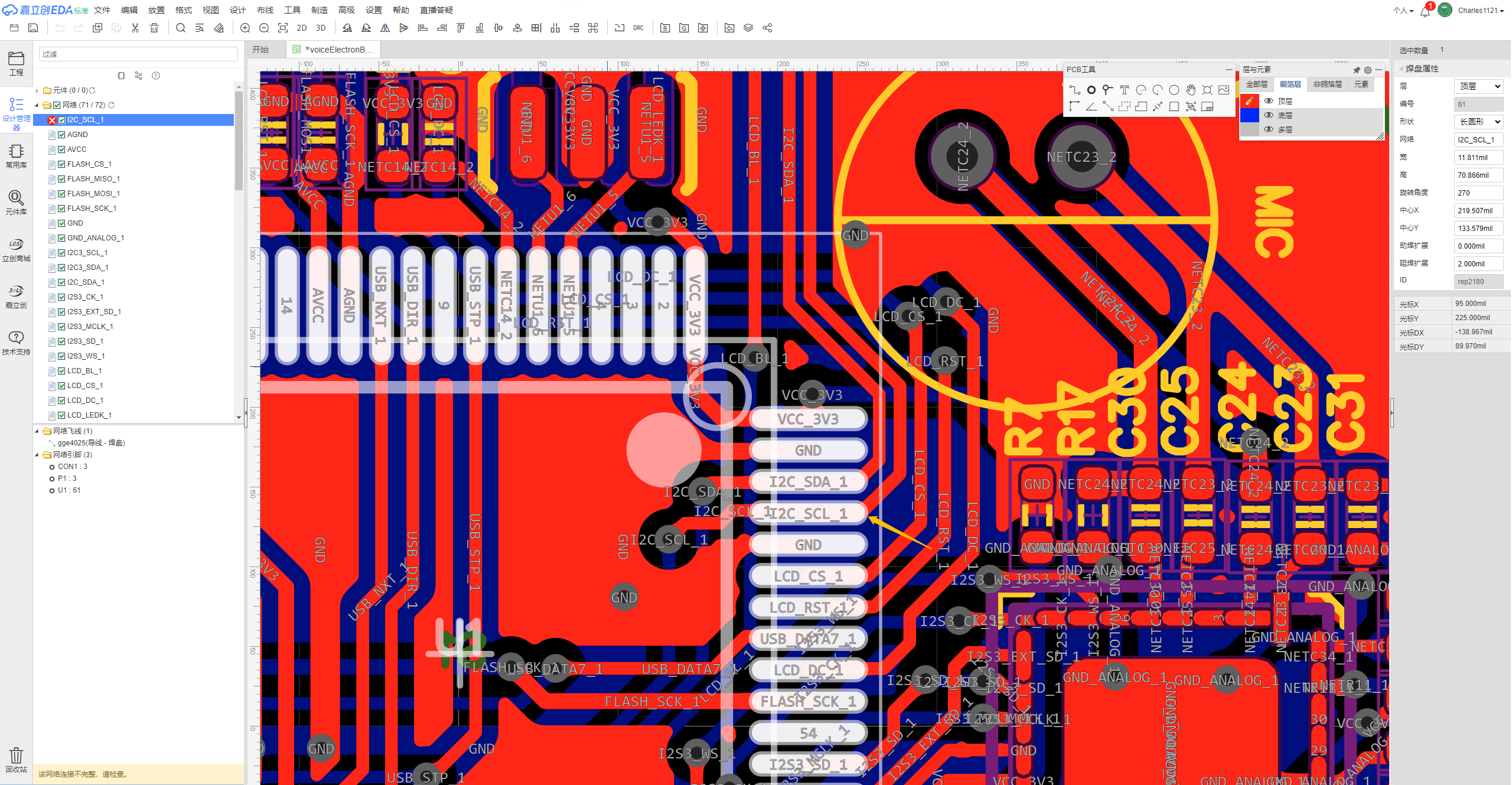This screenshot has width=1512, height=785.
Task: Collapse the 网络引脚 tree section
Action: pos(37,454)
